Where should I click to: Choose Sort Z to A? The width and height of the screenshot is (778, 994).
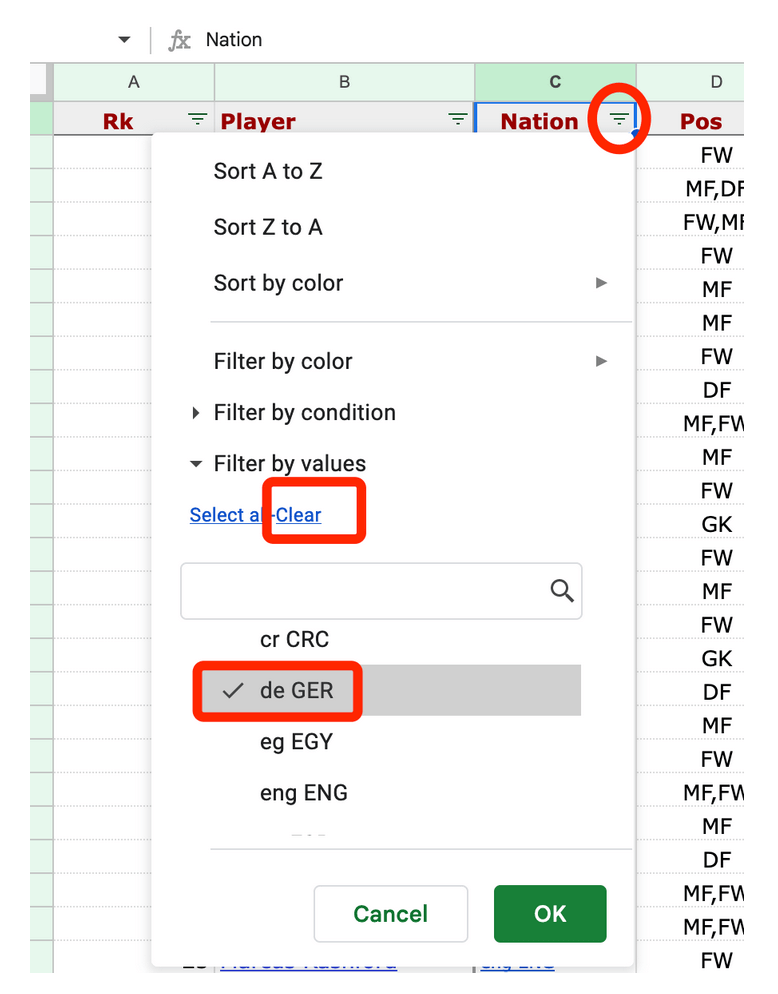click(x=268, y=227)
